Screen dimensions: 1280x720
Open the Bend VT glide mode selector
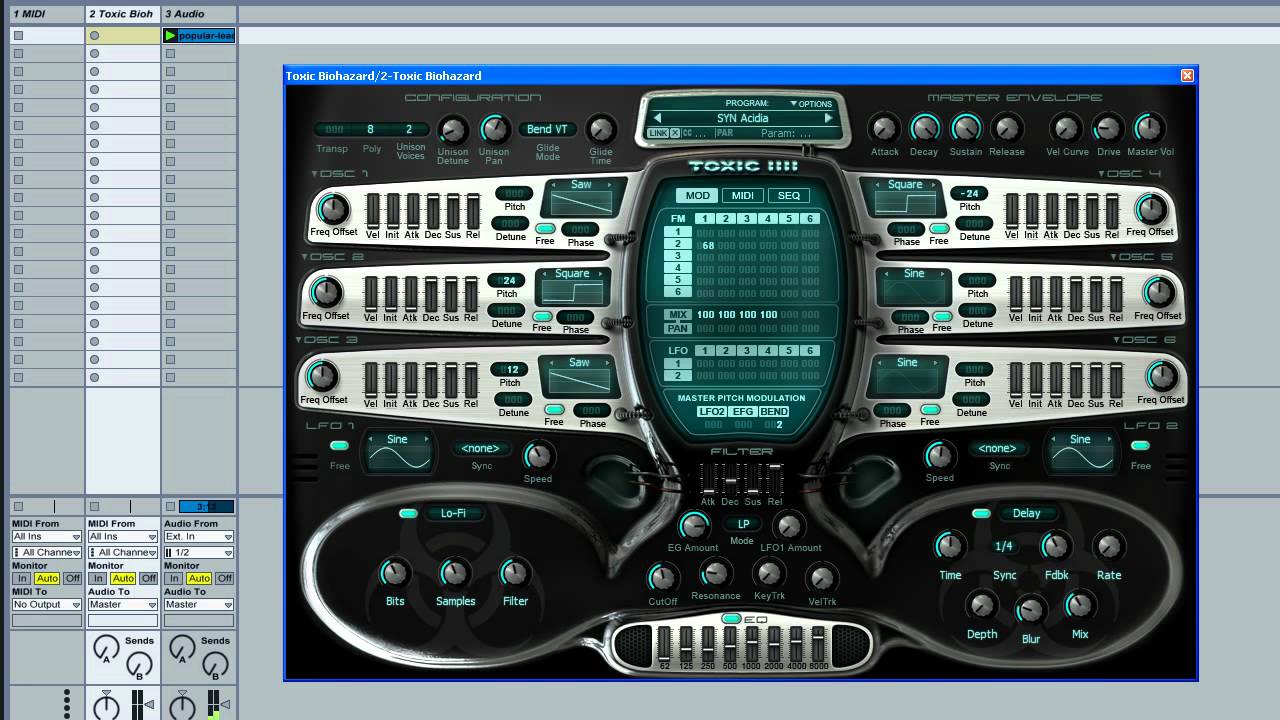pyautogui.click(x=547, y=129)
